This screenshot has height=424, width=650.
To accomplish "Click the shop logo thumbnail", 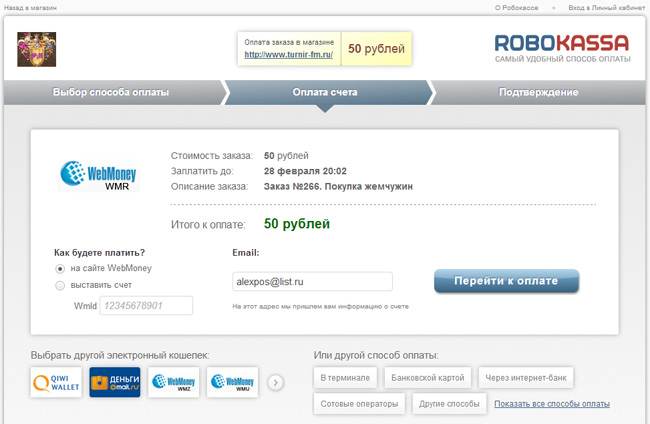I will pos(36,49).
